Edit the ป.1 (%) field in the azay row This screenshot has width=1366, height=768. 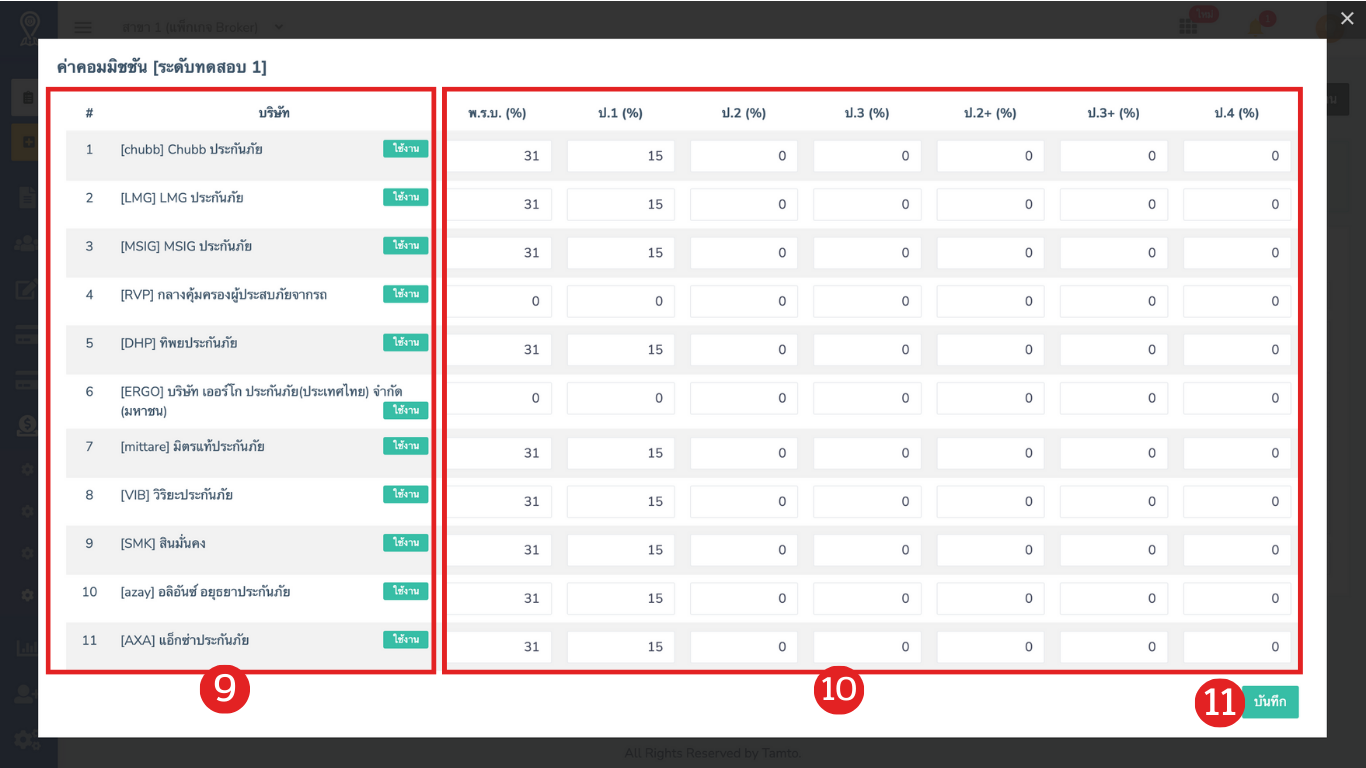click(621, 598)
